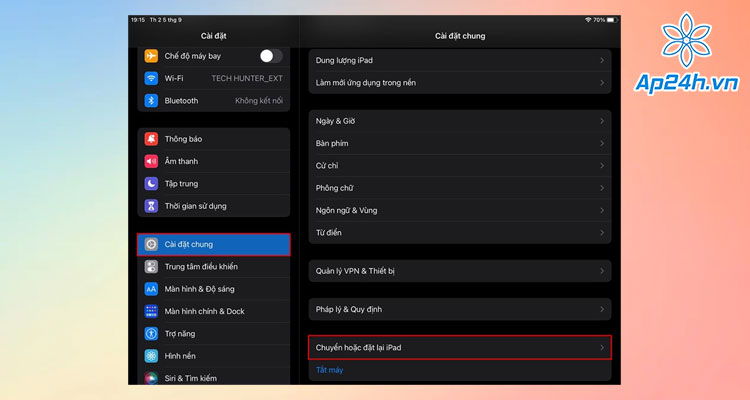Select Thời gian sử dụng in sidebar
This screenshot has height=400, width=750.
[x=214, y=206]
